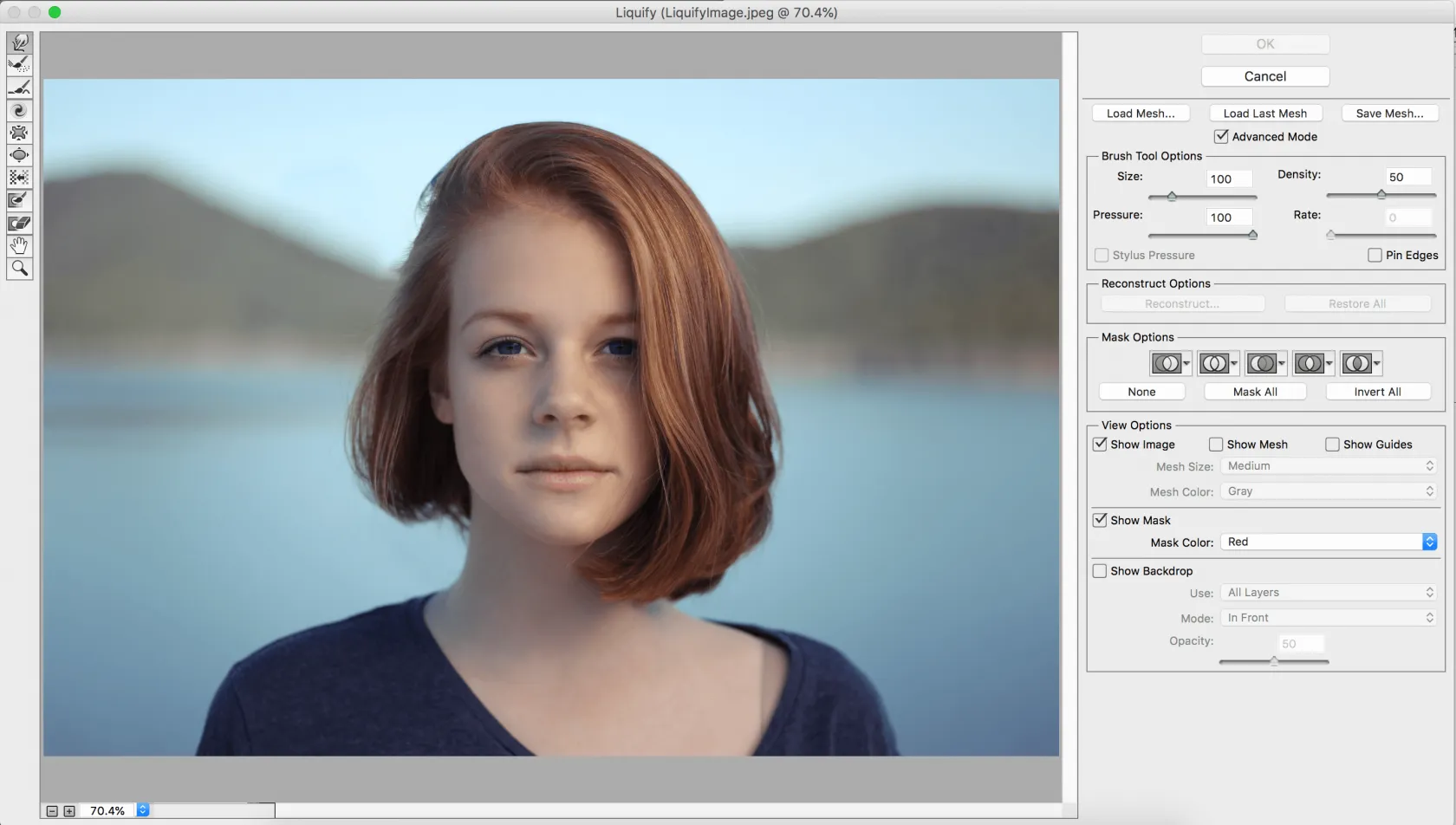
Task: Select the Thaw Mask tool
Action: [19, 223]
